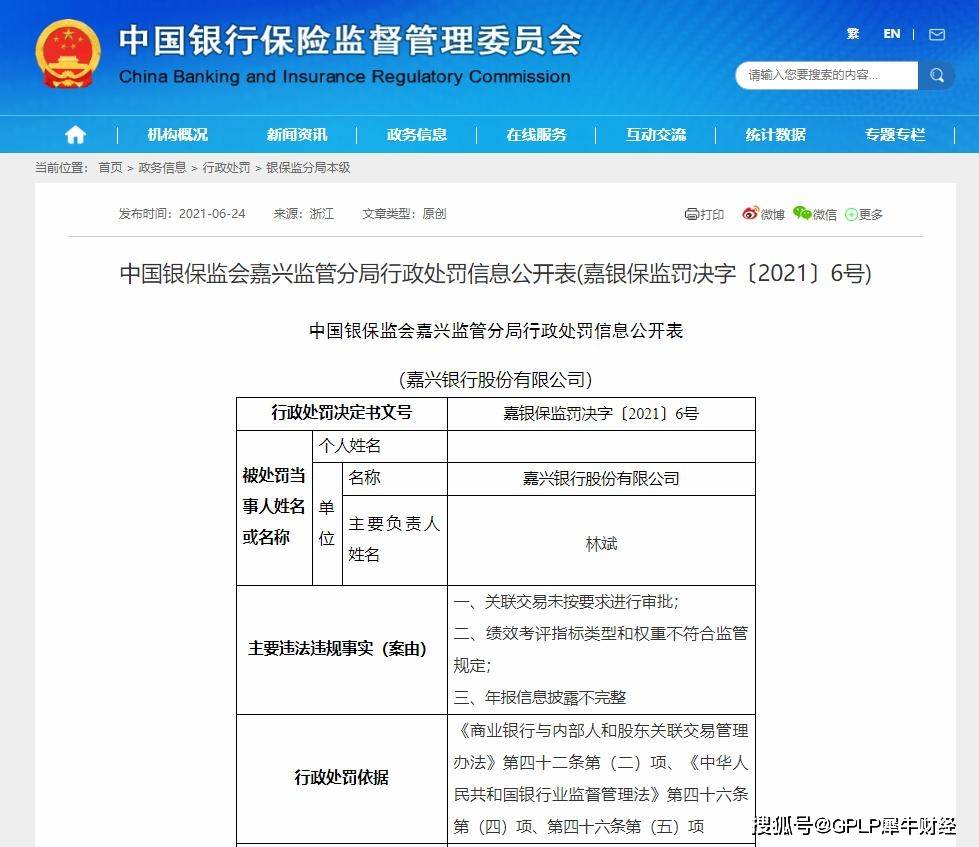Share via the WeChat icon
The image size is (979, 847).
pyautogui.click(x=802, y=213)
